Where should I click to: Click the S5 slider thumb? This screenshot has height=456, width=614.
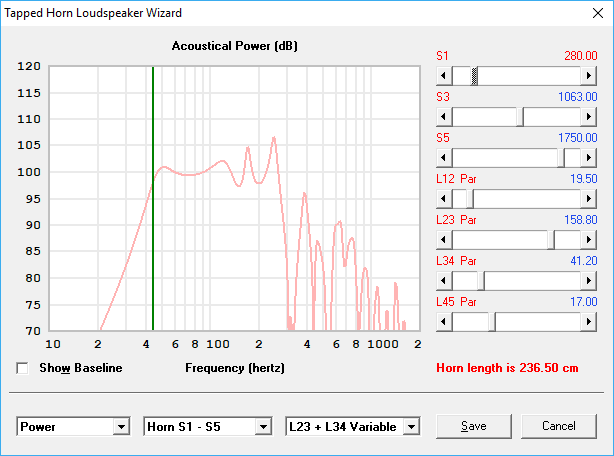pos(561,158)
